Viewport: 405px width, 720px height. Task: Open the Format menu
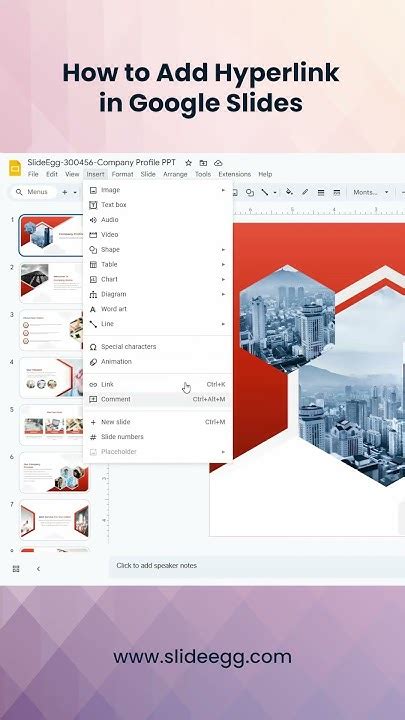[x=123, y=174]
